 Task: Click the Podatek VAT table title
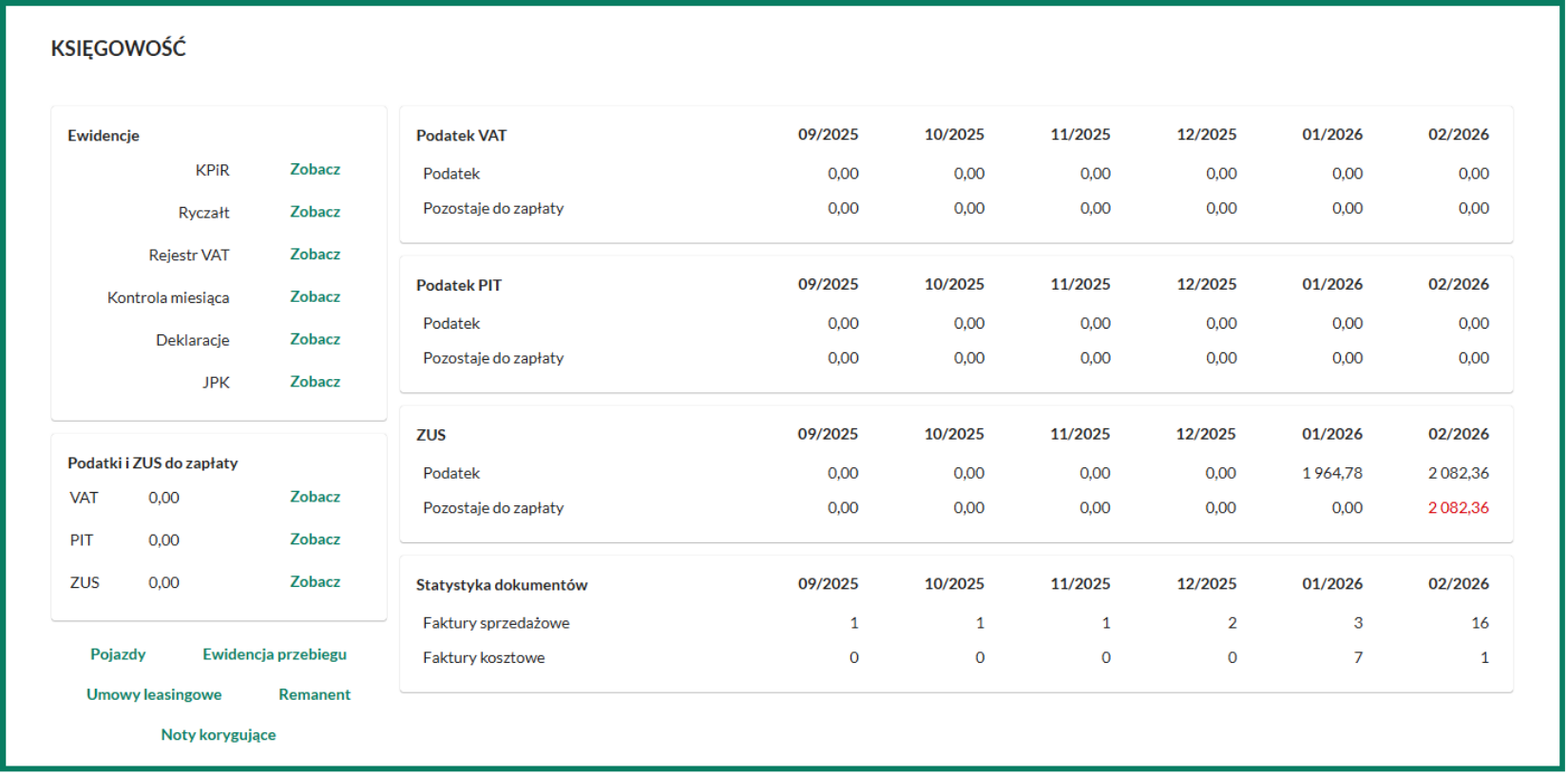[x=462, y=136]
